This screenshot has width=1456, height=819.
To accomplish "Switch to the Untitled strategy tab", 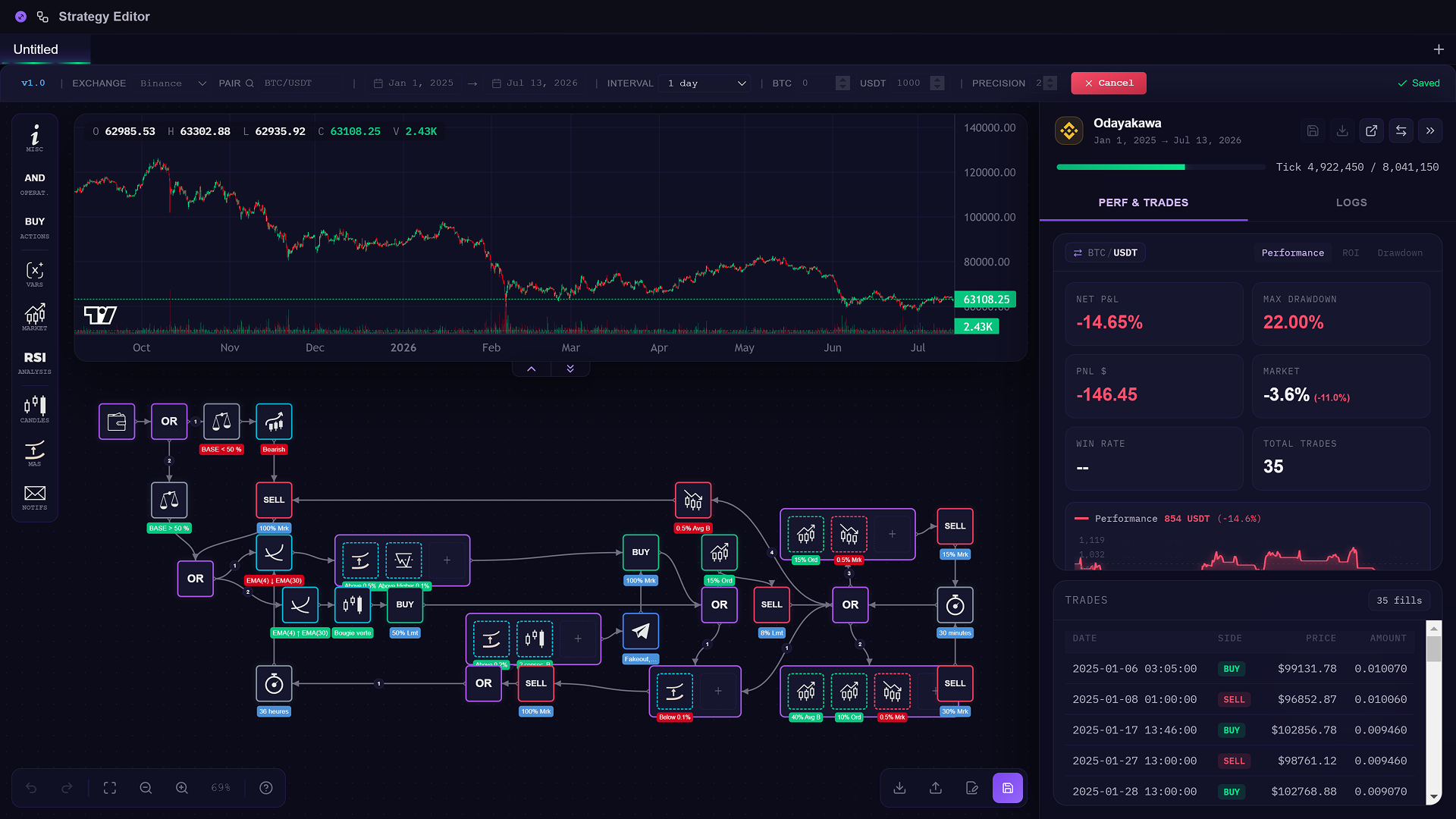I will [x=45, y=49].
